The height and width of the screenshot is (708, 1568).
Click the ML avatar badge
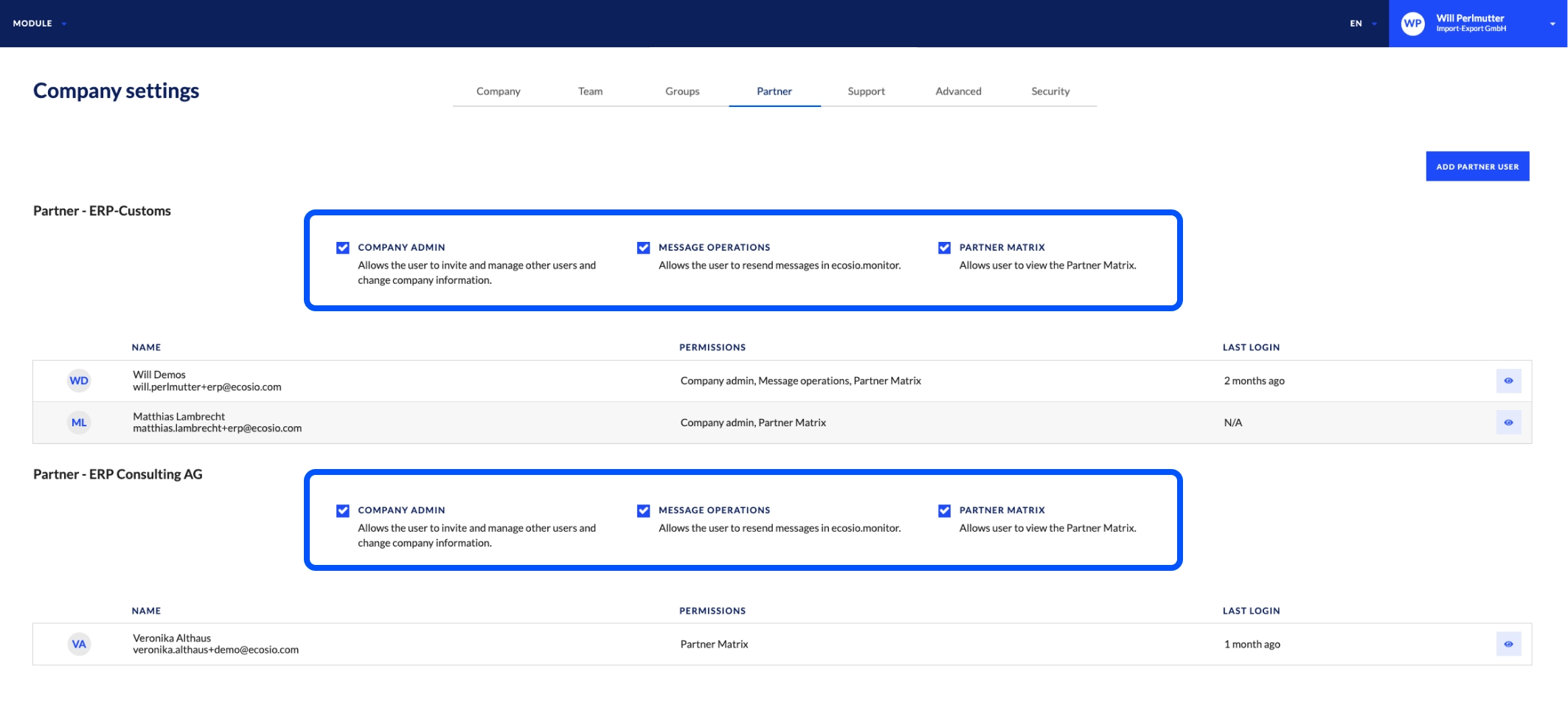(79, 423)
